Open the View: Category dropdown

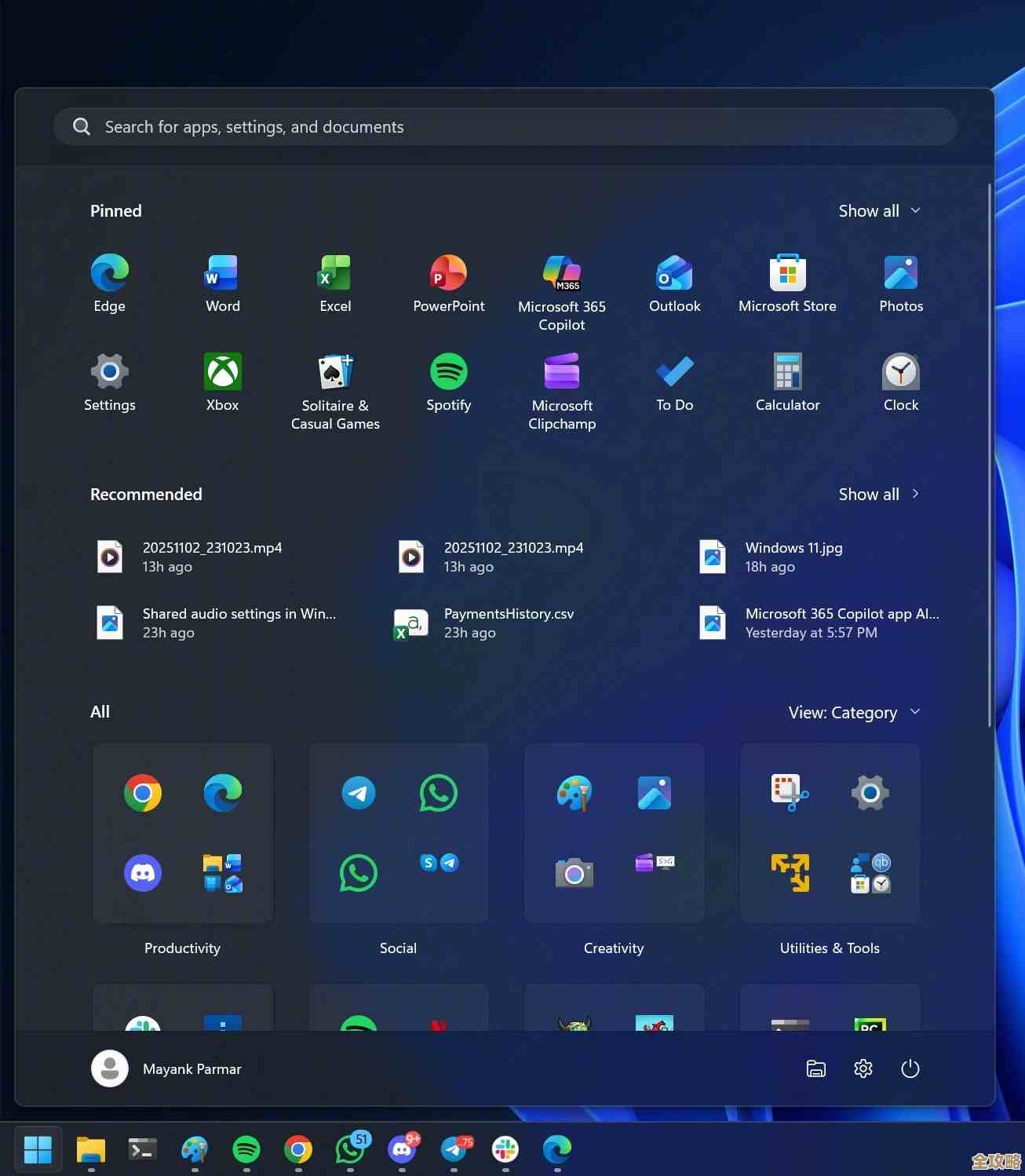point(854,712)
